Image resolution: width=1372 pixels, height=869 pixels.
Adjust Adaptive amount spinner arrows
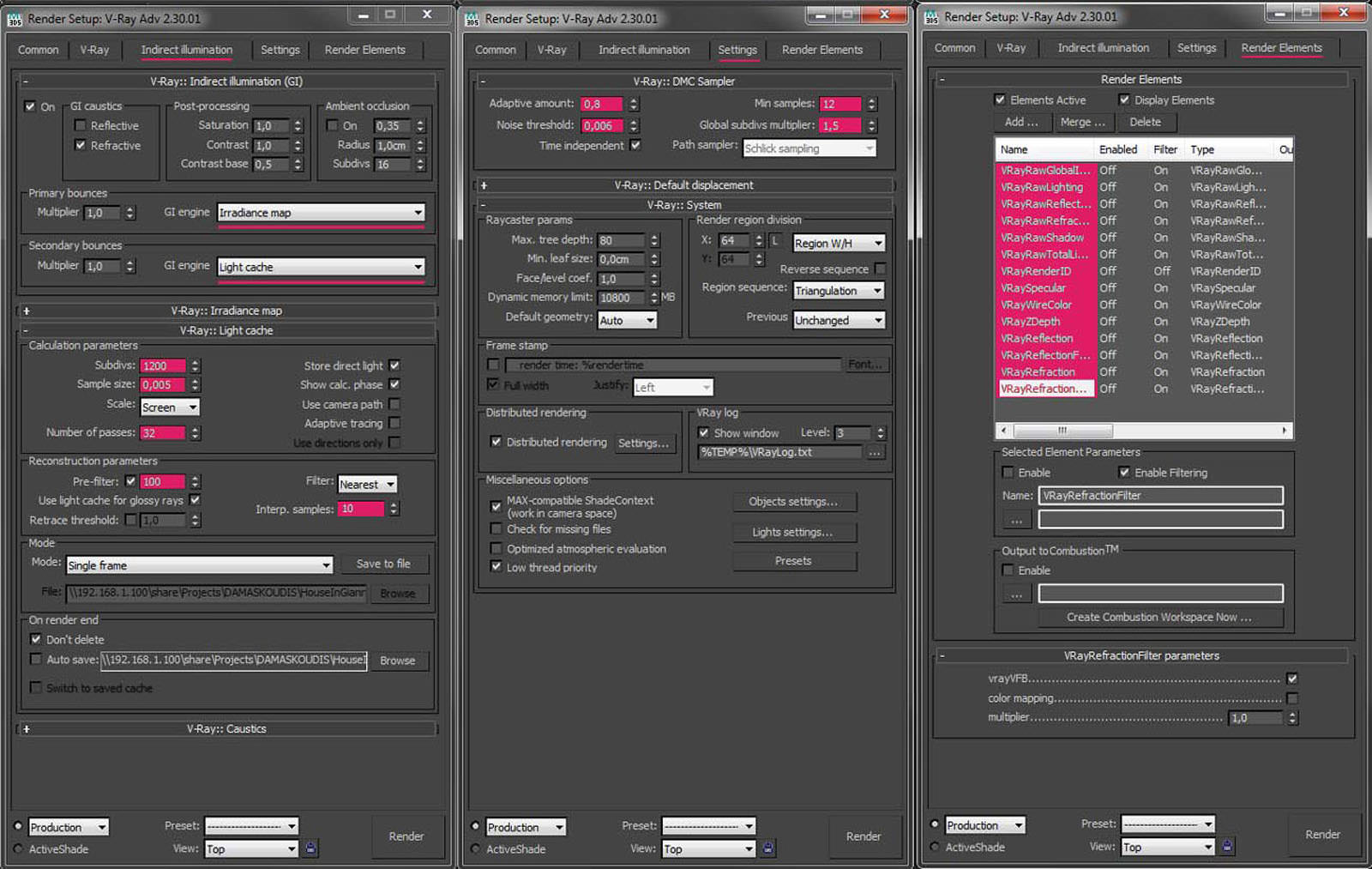(x=634, y=104)
